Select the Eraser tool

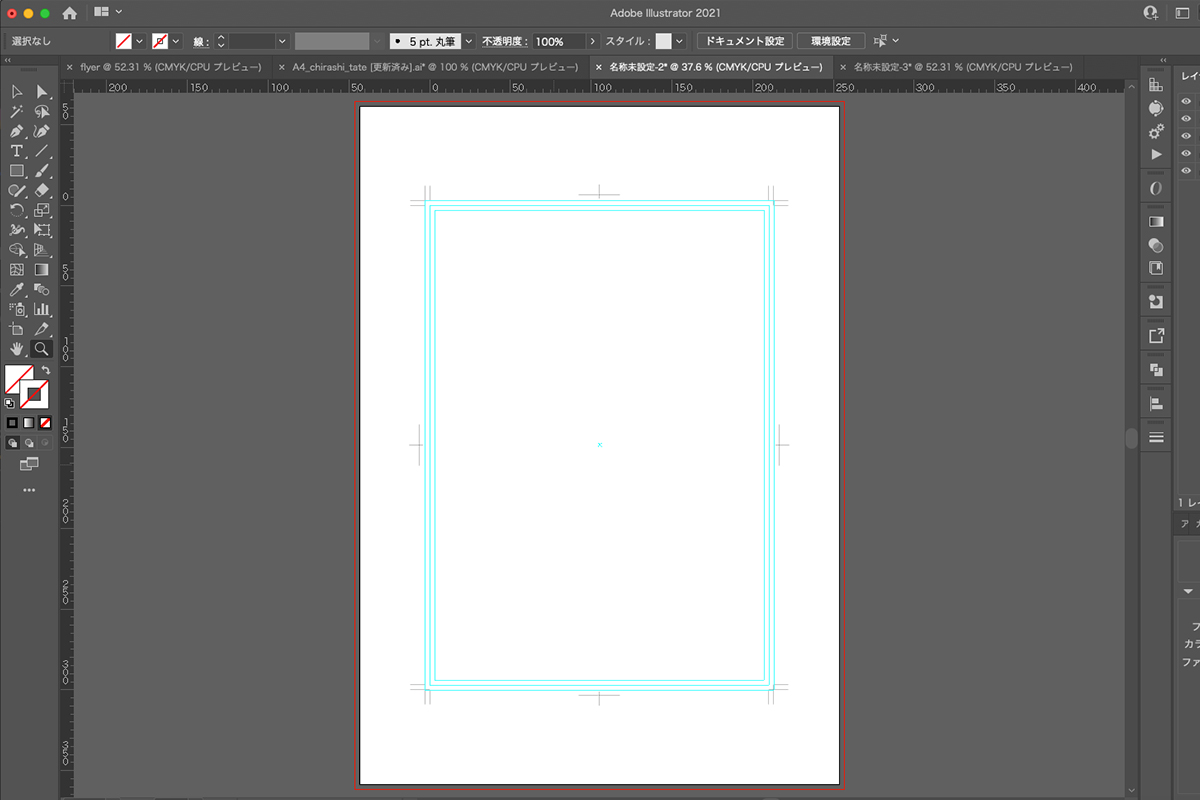pos(42,190)
